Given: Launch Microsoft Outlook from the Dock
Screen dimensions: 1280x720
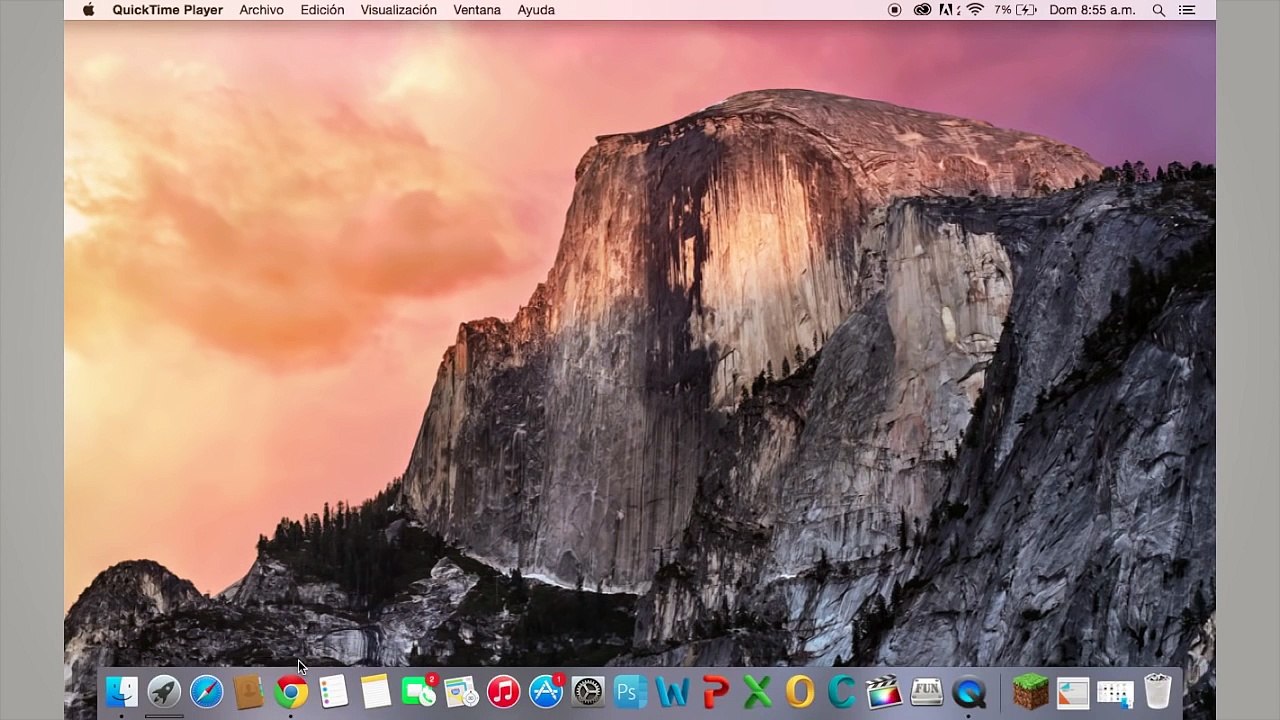Looking at the screenshot, I should coord(800,692).
